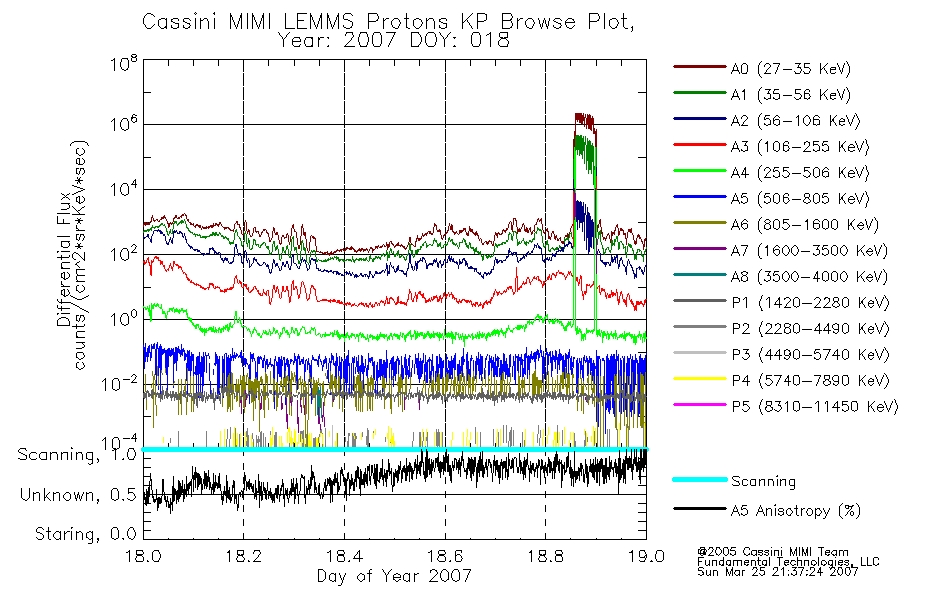Click the cyan Scanning legend line swatch

click(700, 479)
